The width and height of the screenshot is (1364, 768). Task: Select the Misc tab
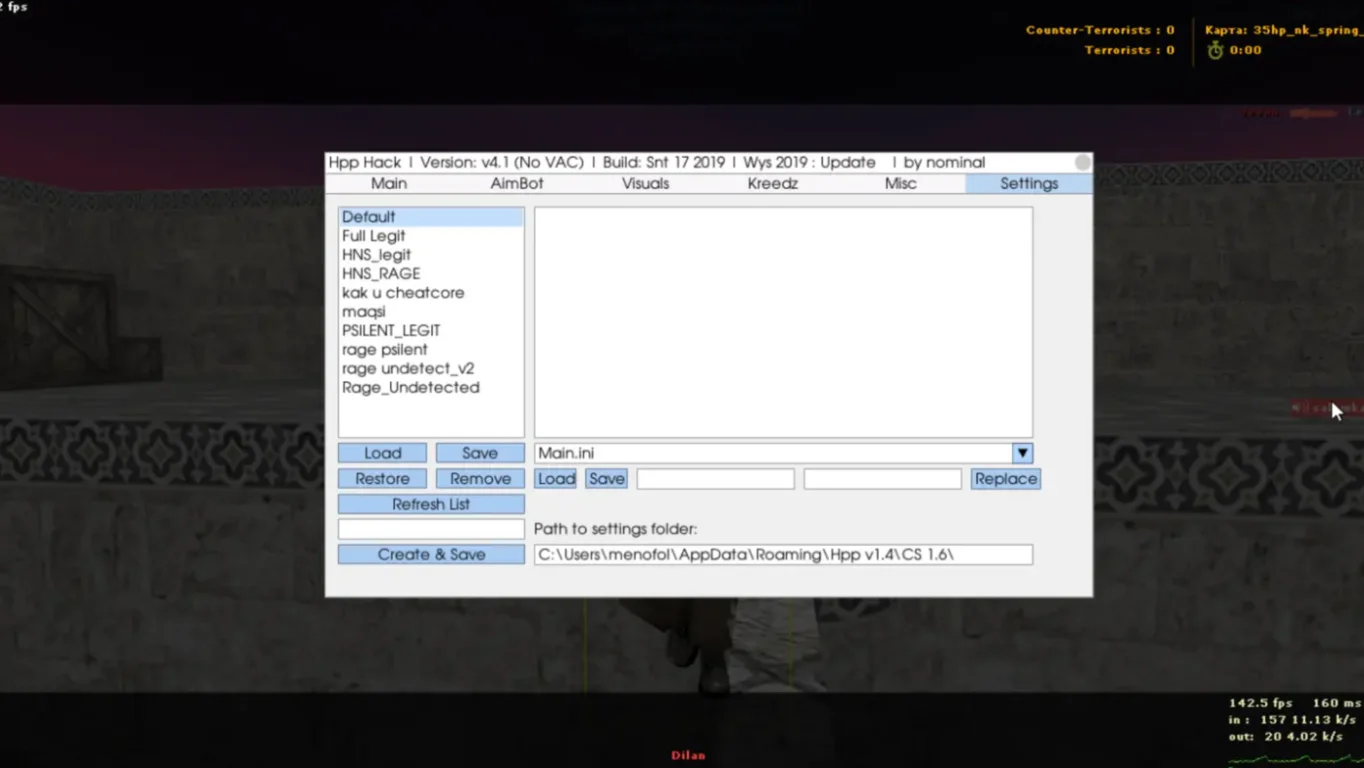pyautogui.click(x=900, y=184)
